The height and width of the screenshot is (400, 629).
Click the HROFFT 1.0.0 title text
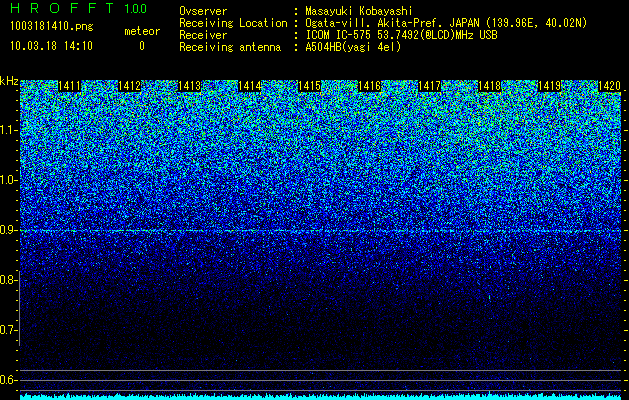pyautogui.click(x=78, y=8)
